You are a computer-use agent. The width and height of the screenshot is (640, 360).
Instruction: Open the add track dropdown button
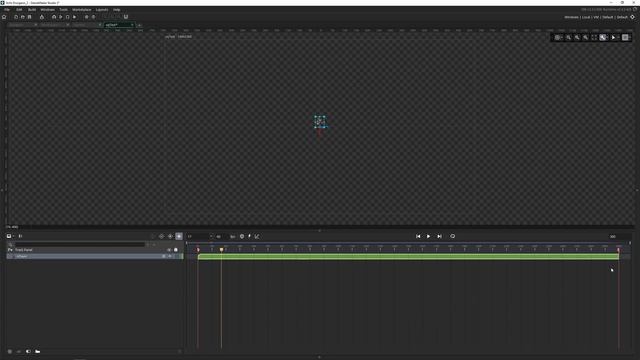[x=10, y=236]
